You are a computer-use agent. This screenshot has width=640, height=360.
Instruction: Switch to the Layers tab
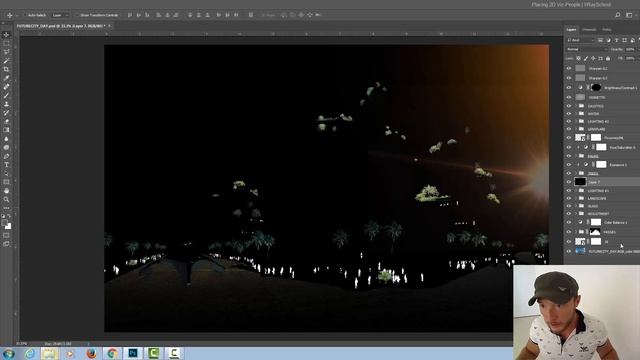(571, 30)
